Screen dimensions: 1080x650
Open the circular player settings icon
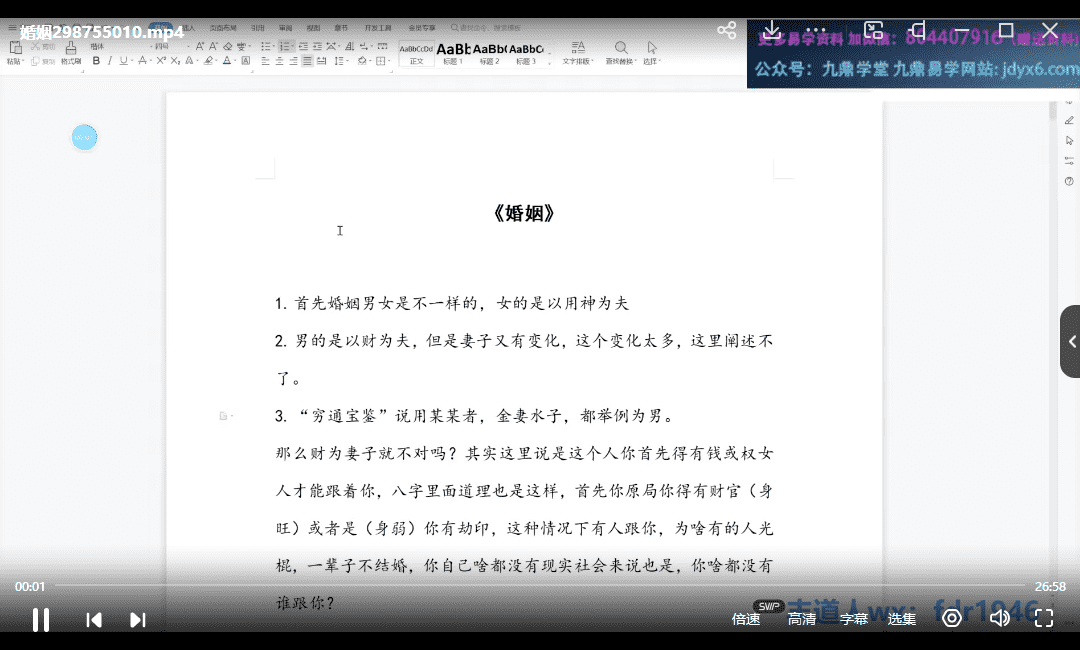pyautogui.click(x=952, y=618)
